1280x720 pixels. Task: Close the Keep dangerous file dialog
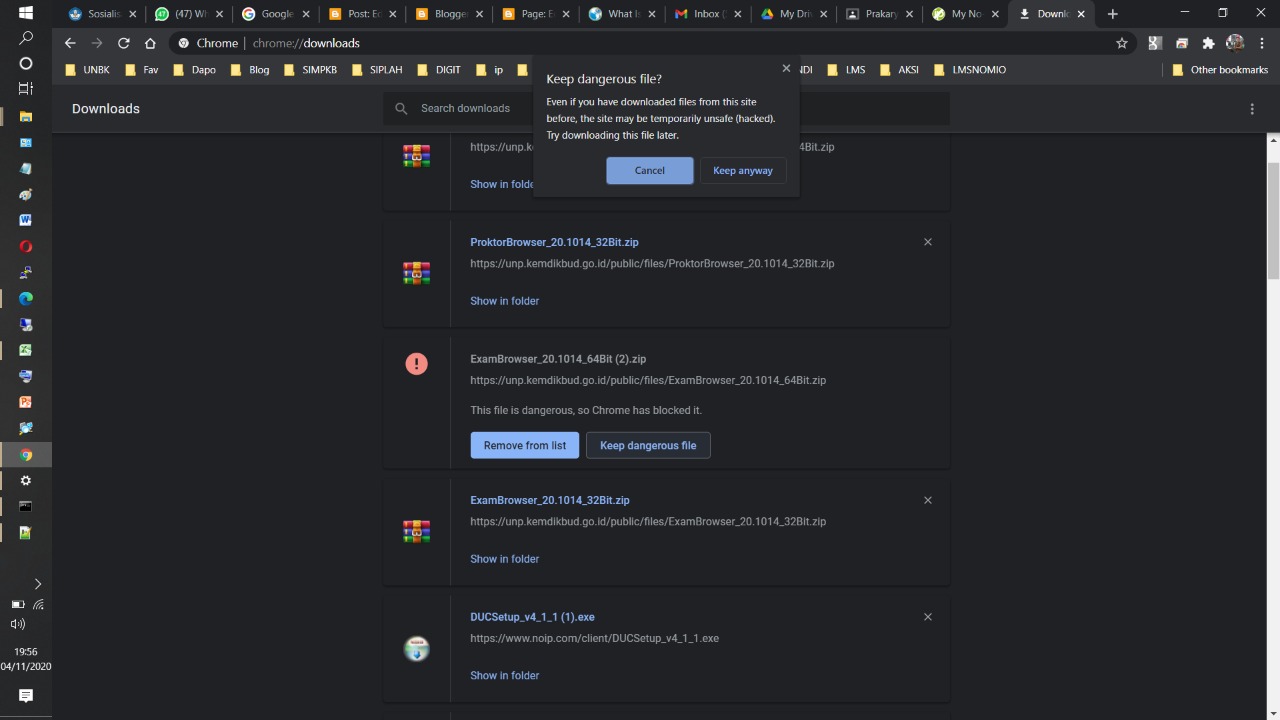tap(786, 69)
